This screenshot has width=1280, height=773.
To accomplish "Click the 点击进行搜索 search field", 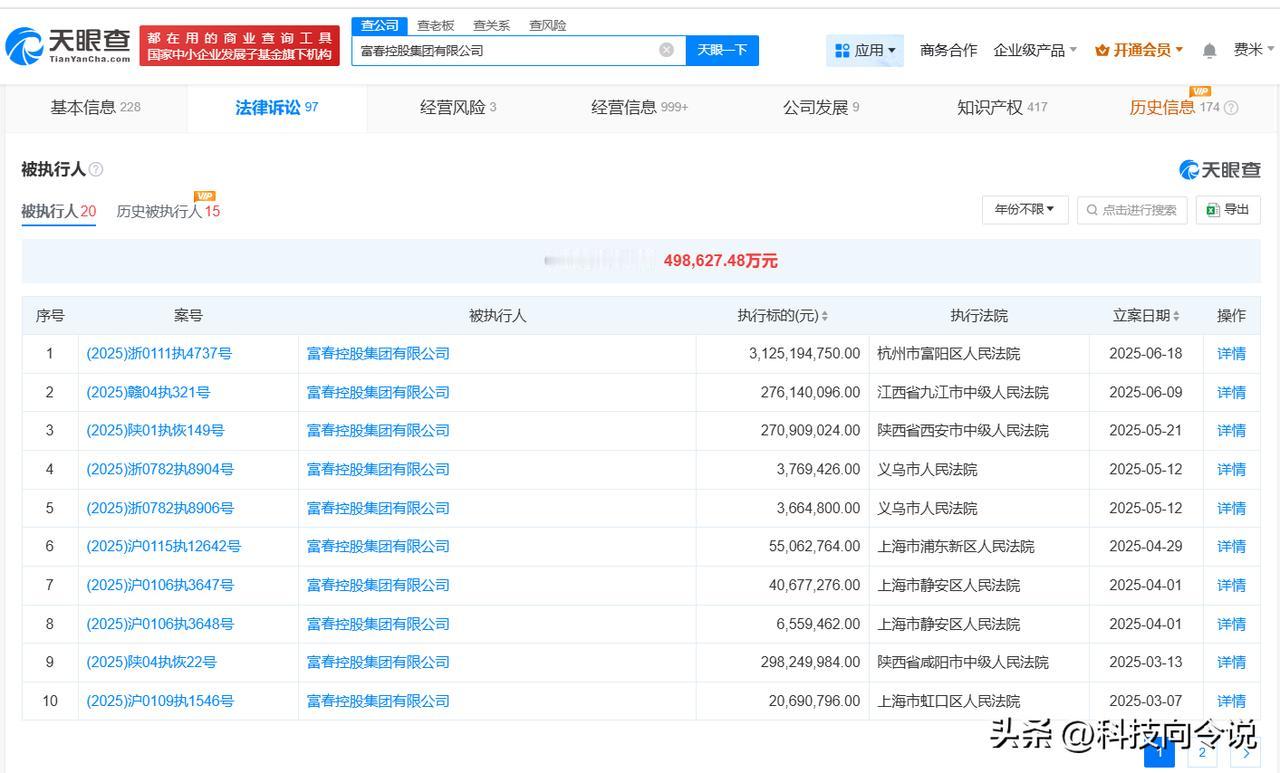I will 1132,210.
